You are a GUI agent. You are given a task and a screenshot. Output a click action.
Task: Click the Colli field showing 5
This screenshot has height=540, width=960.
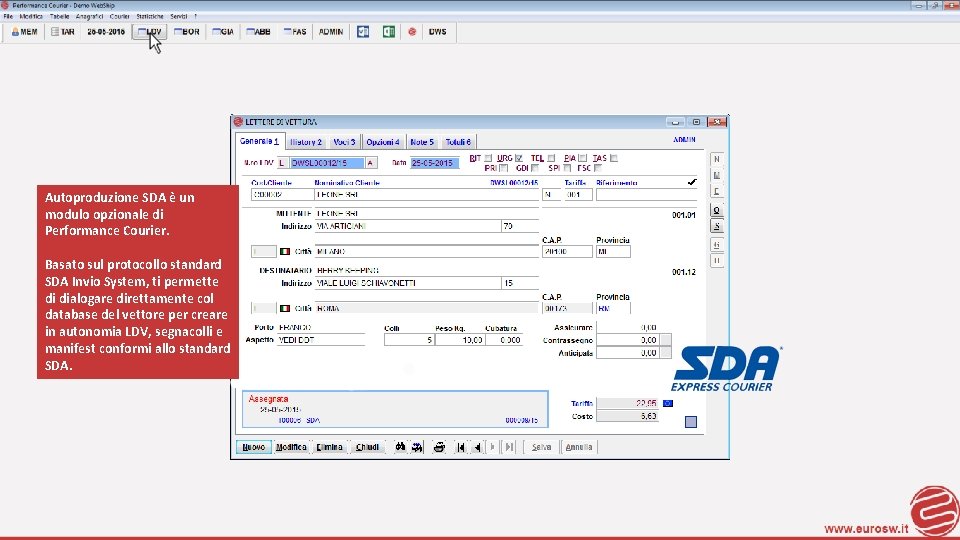pos(409,340)
